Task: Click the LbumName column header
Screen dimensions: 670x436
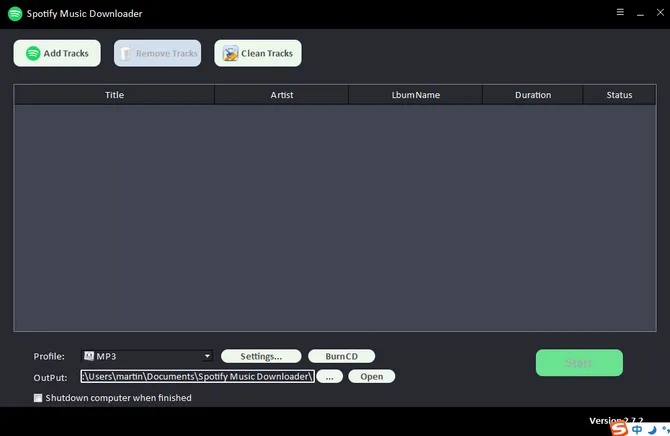Action: [x=416, y=95]
